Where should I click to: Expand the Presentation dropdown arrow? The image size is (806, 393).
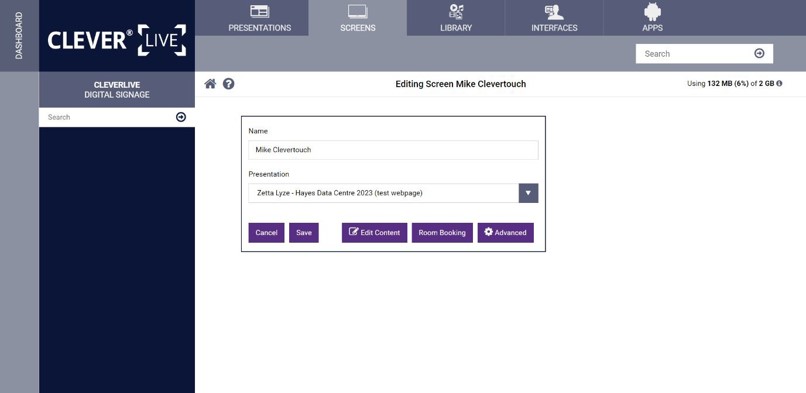tap(528, 193)
